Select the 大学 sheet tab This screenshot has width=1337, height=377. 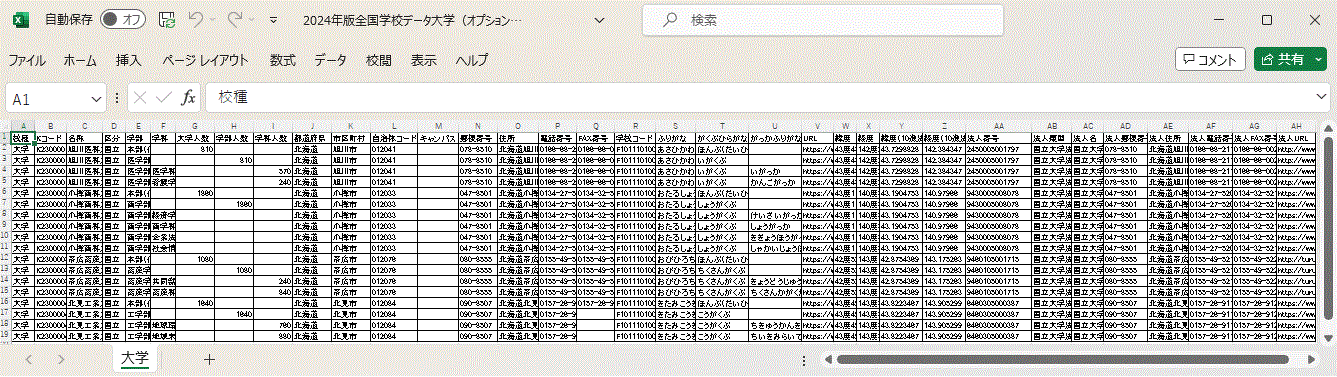[x=135, y=358]
